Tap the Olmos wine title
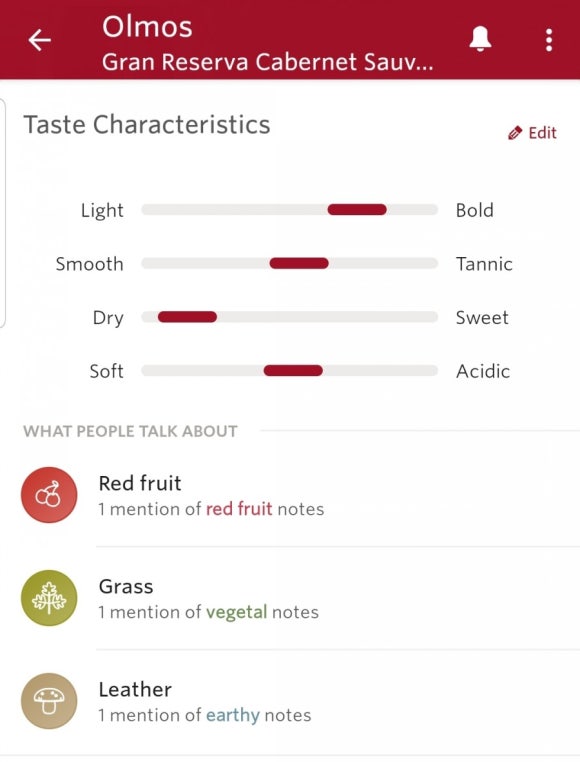Screen dimensions: 580x762 (x=147, y=27)
